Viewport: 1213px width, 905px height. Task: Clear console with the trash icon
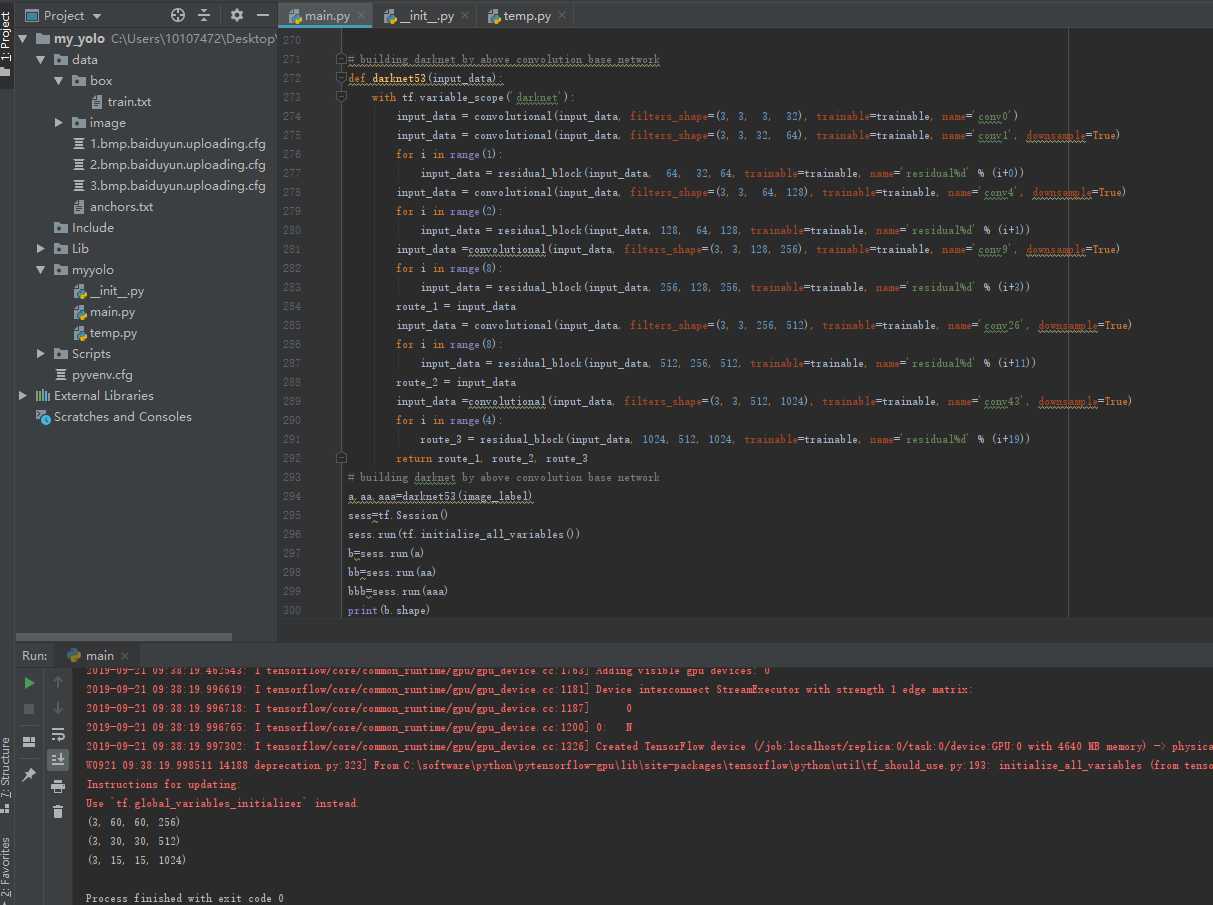tap(58, 811)
